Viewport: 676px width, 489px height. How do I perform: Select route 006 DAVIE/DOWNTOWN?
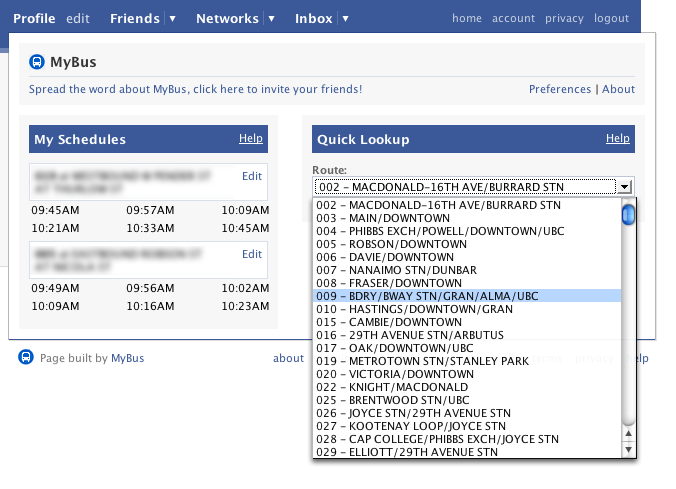(x=467, y=257)
